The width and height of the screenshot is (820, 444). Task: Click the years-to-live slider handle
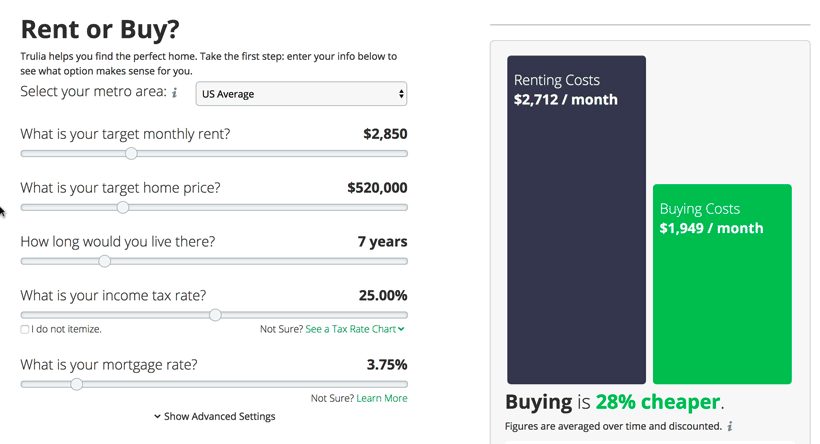point(105,261)
